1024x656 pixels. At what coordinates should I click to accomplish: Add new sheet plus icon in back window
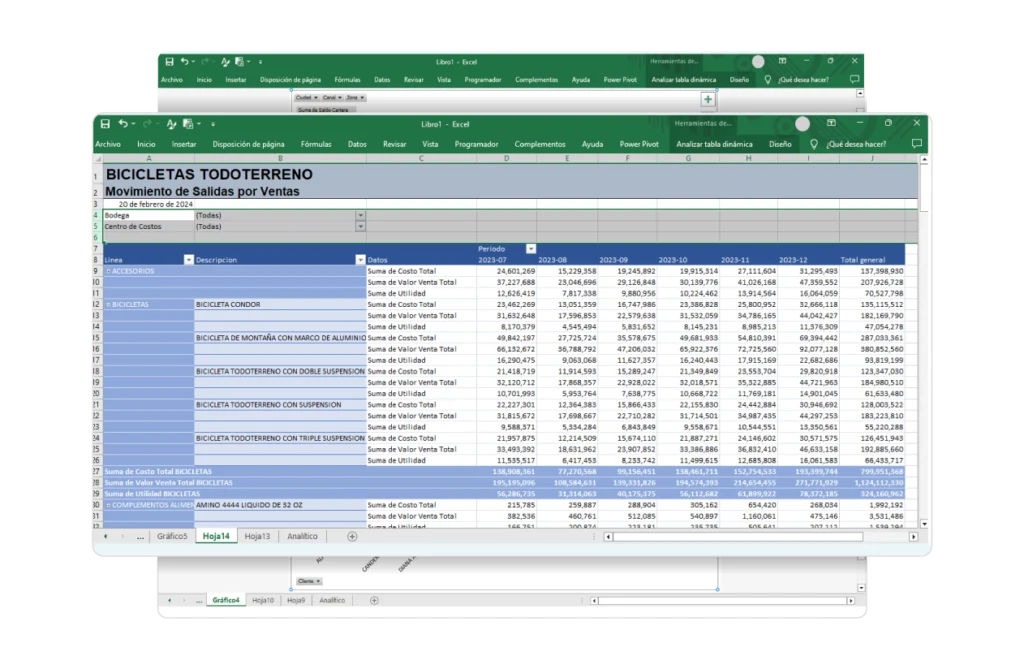(x=374, y=600)
